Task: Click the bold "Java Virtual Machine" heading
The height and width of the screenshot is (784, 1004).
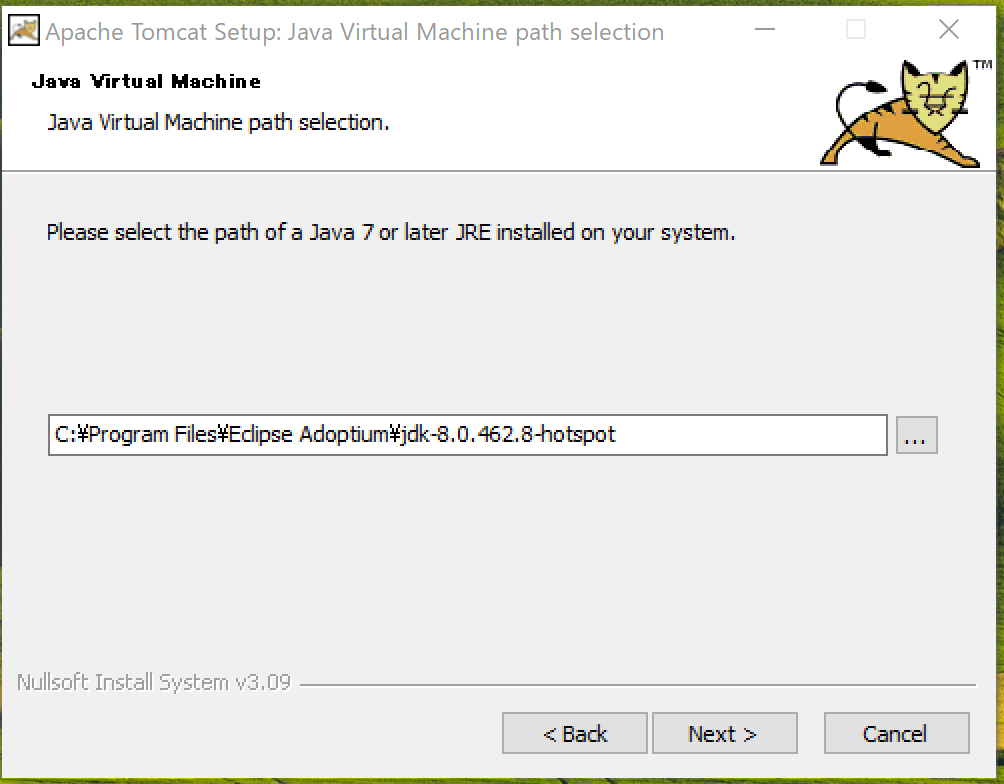Action: point(146,81)
